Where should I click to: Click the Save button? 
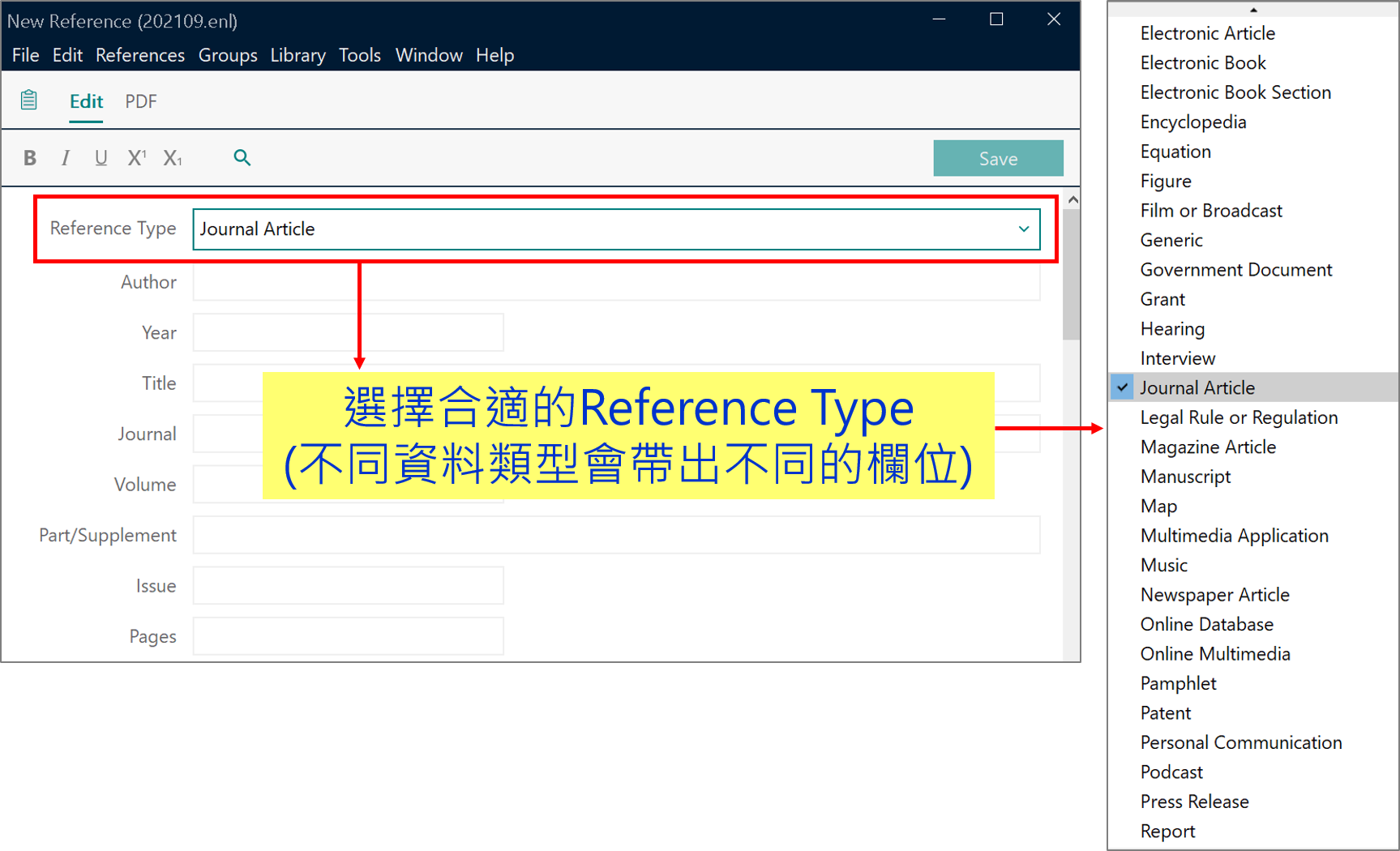[998, 158]
